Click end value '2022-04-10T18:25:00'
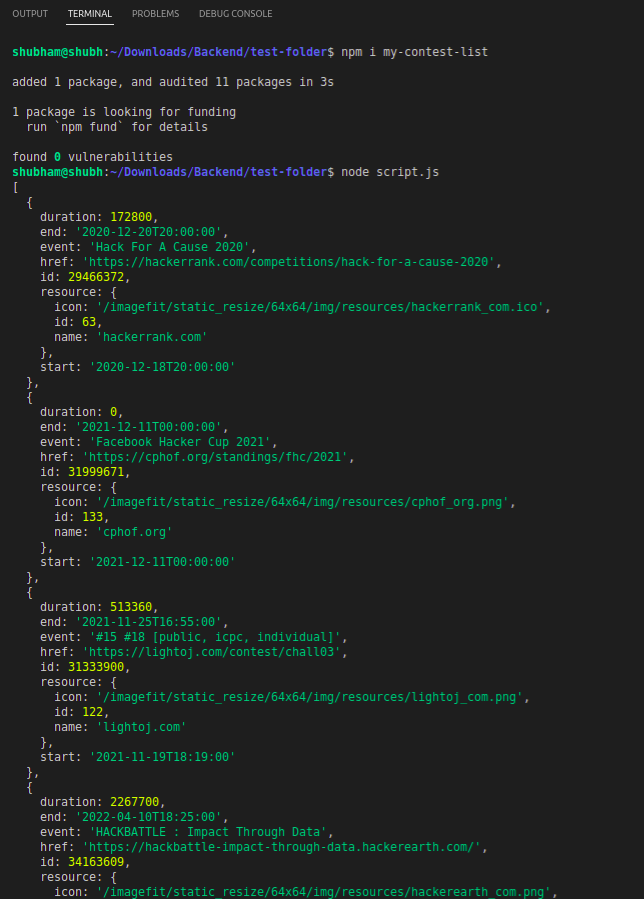The height and width of the screenshot is (900, 644). [x=149, y=817]
